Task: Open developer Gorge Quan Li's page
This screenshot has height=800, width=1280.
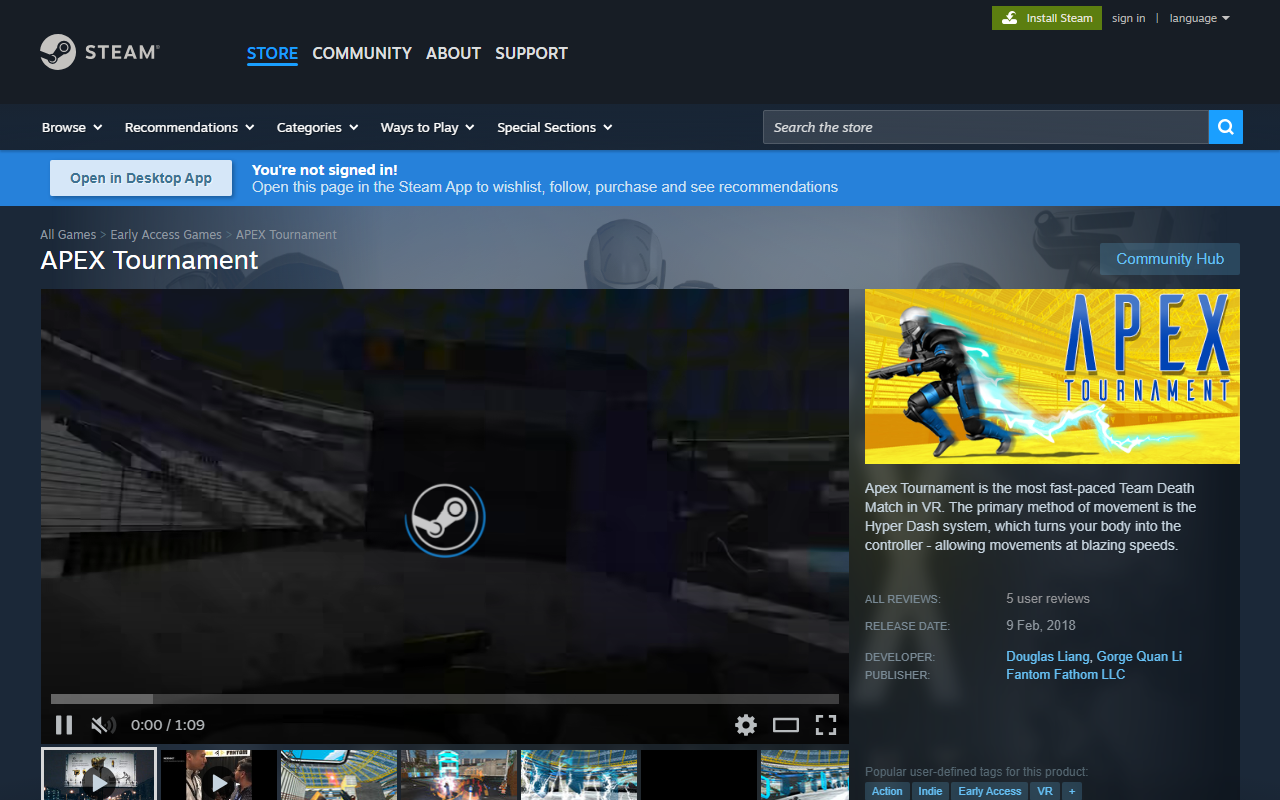Action: click(1140, 656)
